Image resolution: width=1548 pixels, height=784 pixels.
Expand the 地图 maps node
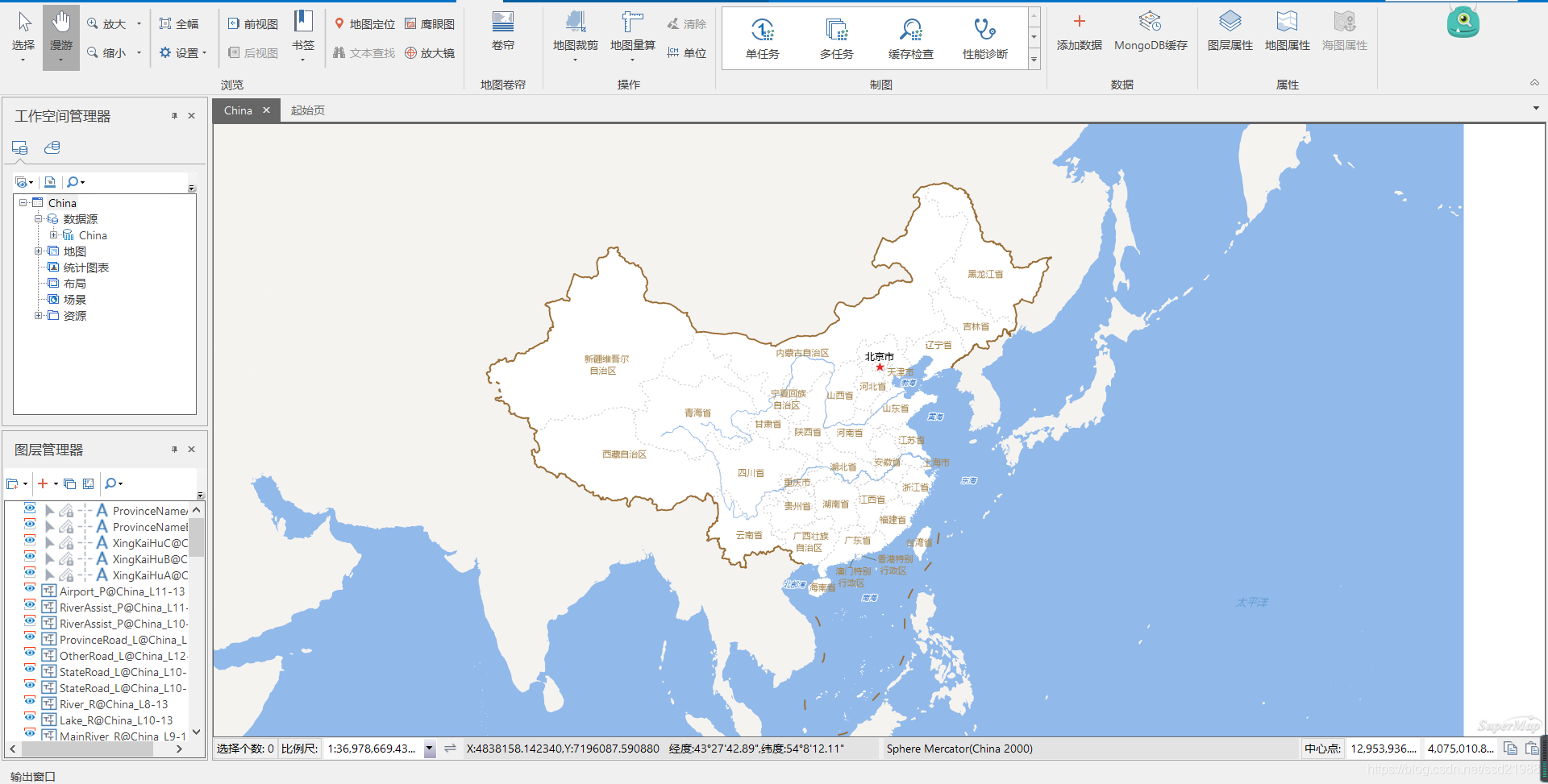[38, 251]
